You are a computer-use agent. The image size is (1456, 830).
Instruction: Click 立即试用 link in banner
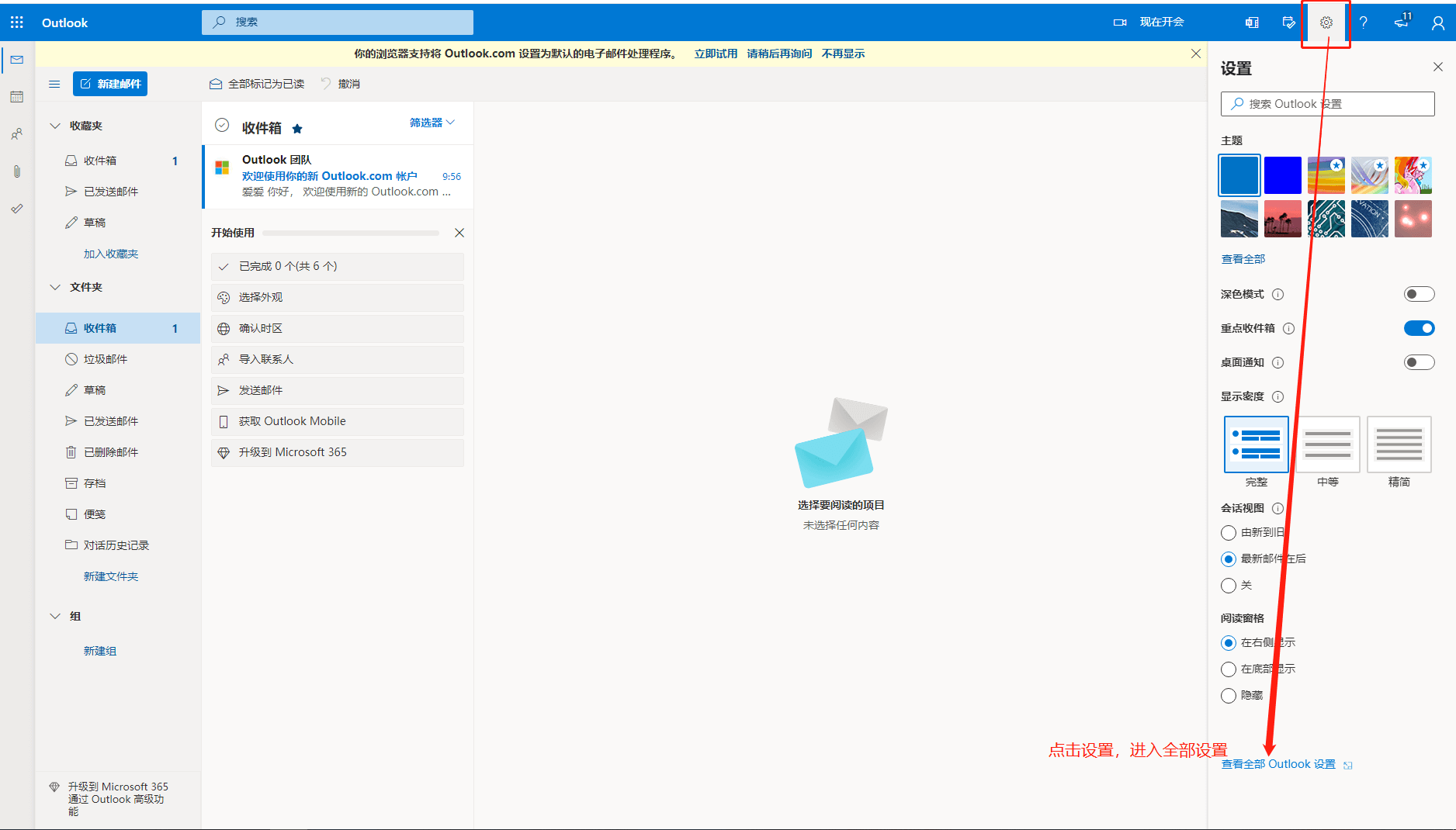[x=716, y=54]
